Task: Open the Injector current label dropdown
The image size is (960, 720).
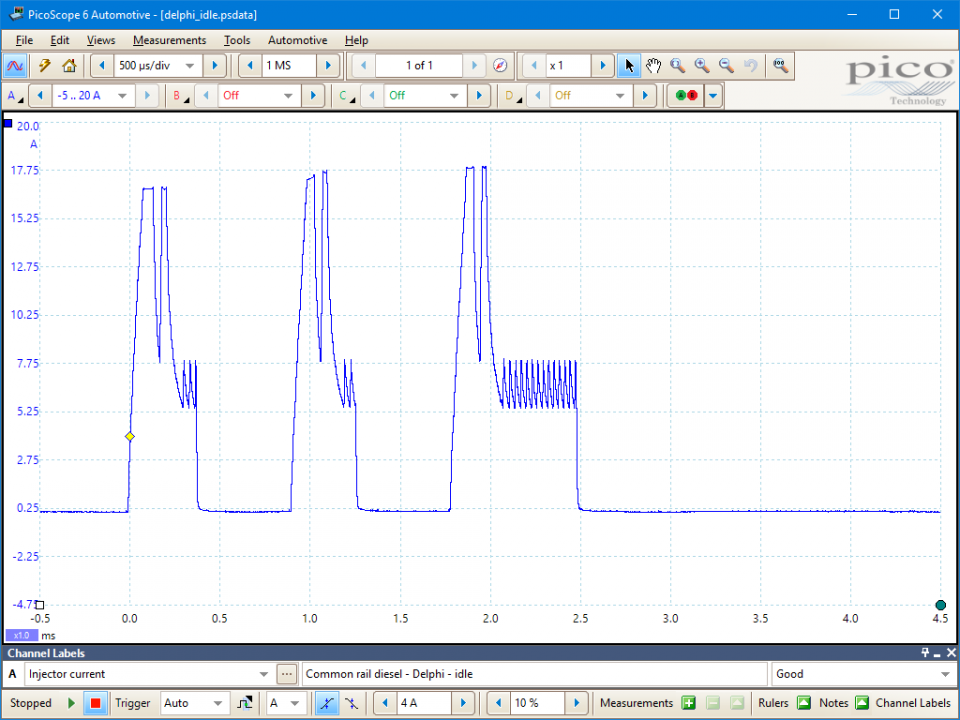Action: [263, 674]
